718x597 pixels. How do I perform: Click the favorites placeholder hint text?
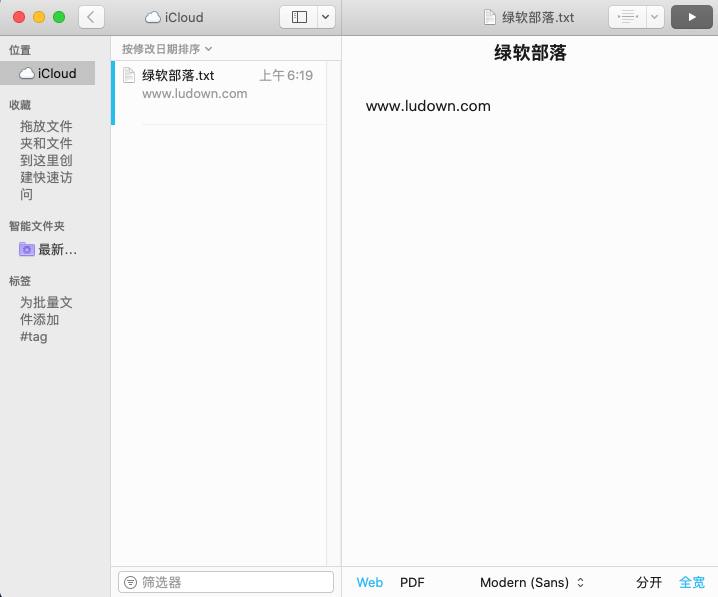(x=46, y=160)
